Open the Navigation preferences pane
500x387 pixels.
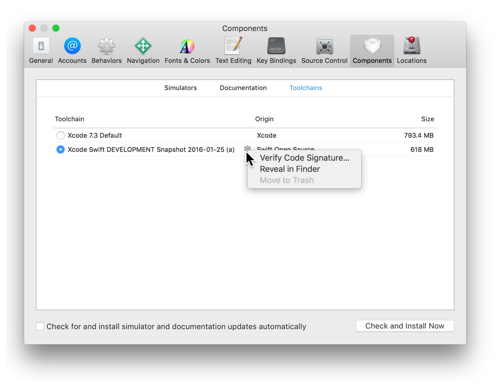pos(143,51)
